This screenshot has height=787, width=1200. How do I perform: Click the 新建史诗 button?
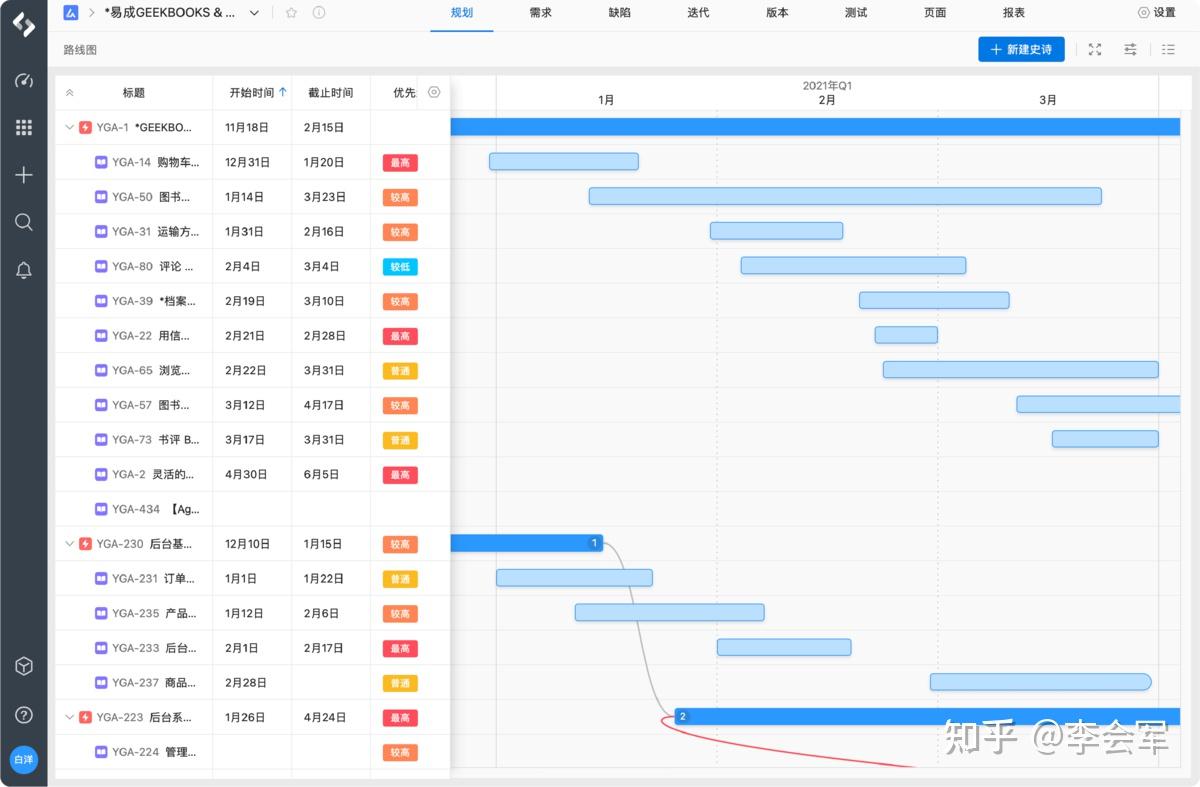[x=1021, y=48]
